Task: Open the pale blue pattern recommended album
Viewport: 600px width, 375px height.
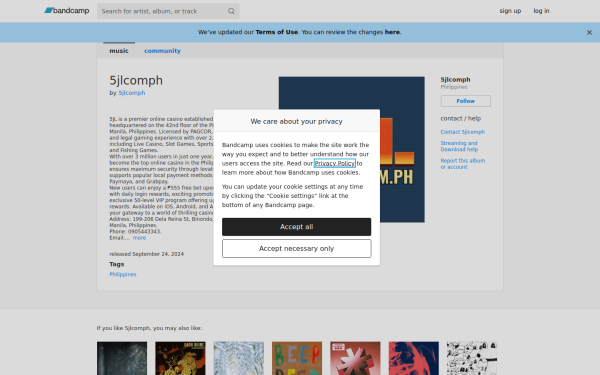Action: point(238,358)
